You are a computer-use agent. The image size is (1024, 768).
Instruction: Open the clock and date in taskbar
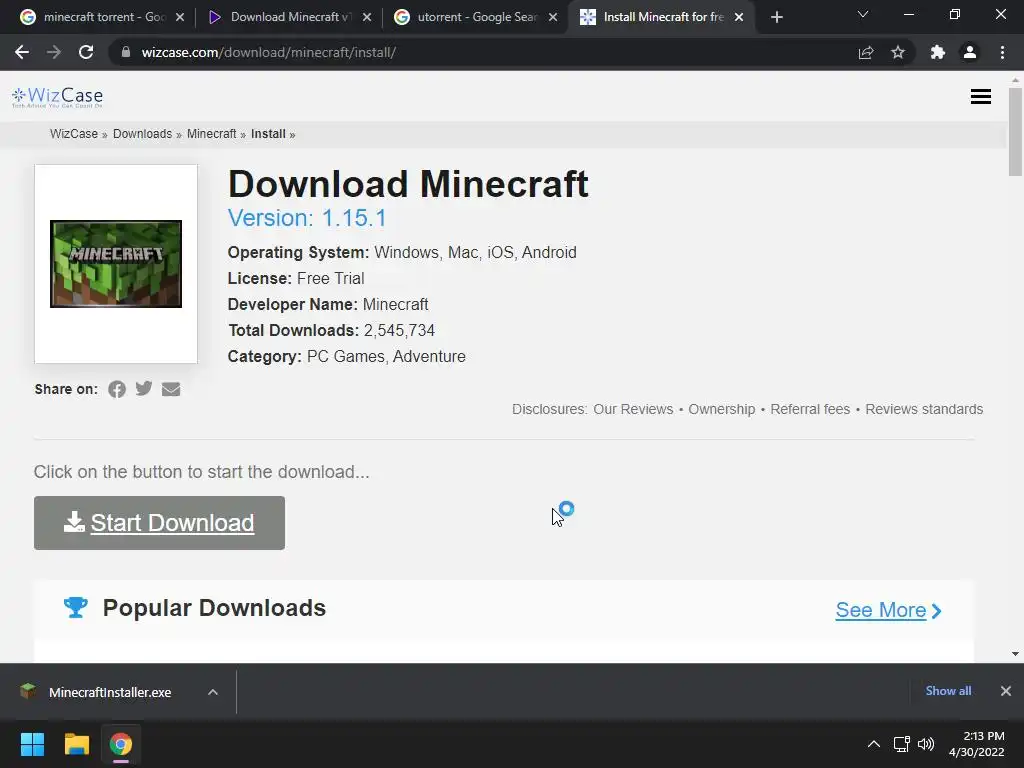977,744
